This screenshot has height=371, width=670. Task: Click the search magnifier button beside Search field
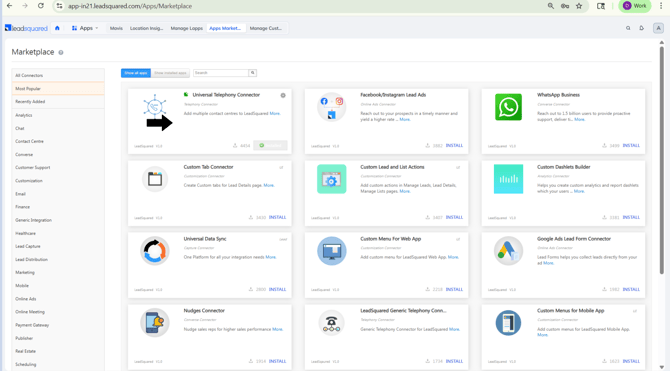click(253, 73)
